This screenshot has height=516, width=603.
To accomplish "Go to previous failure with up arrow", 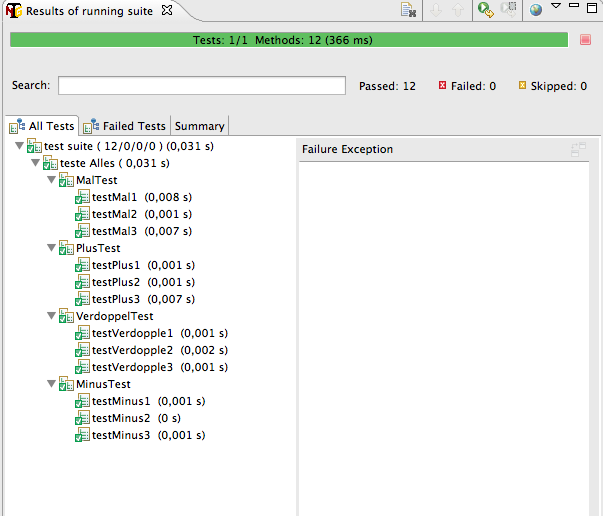I will (458, 10).
